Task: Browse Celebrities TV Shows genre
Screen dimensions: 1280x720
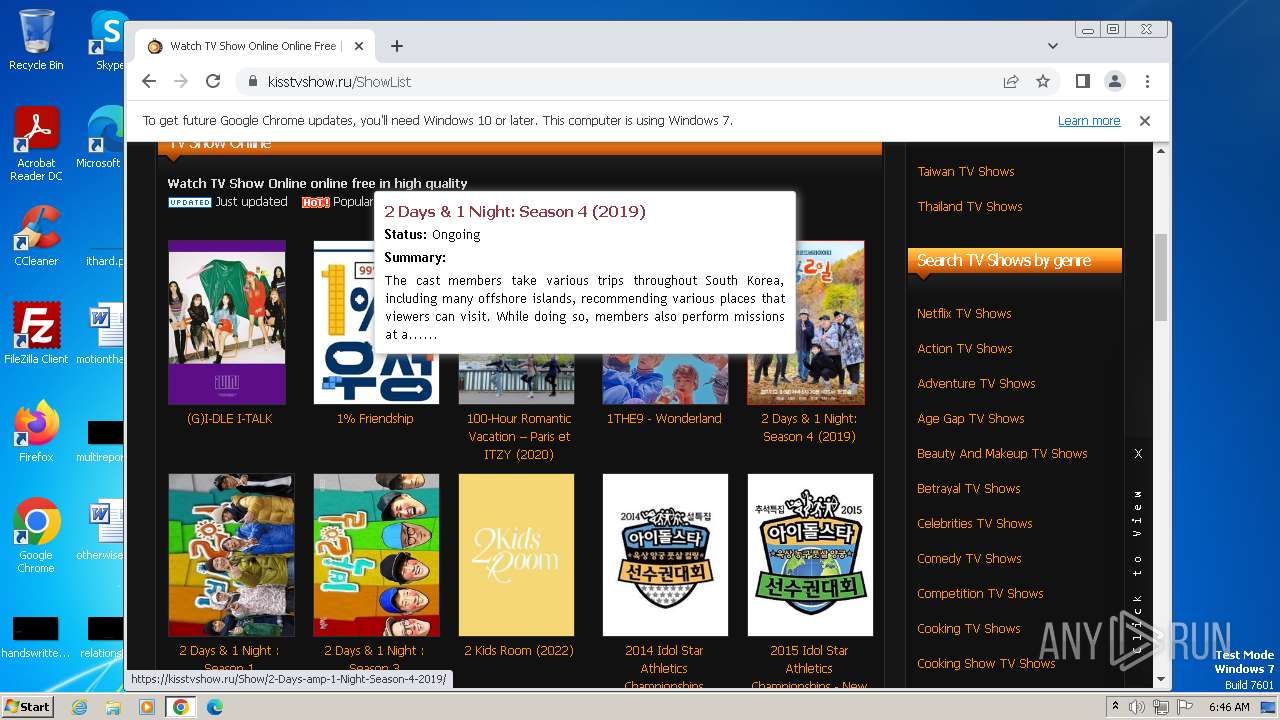Action: (975, 524)
